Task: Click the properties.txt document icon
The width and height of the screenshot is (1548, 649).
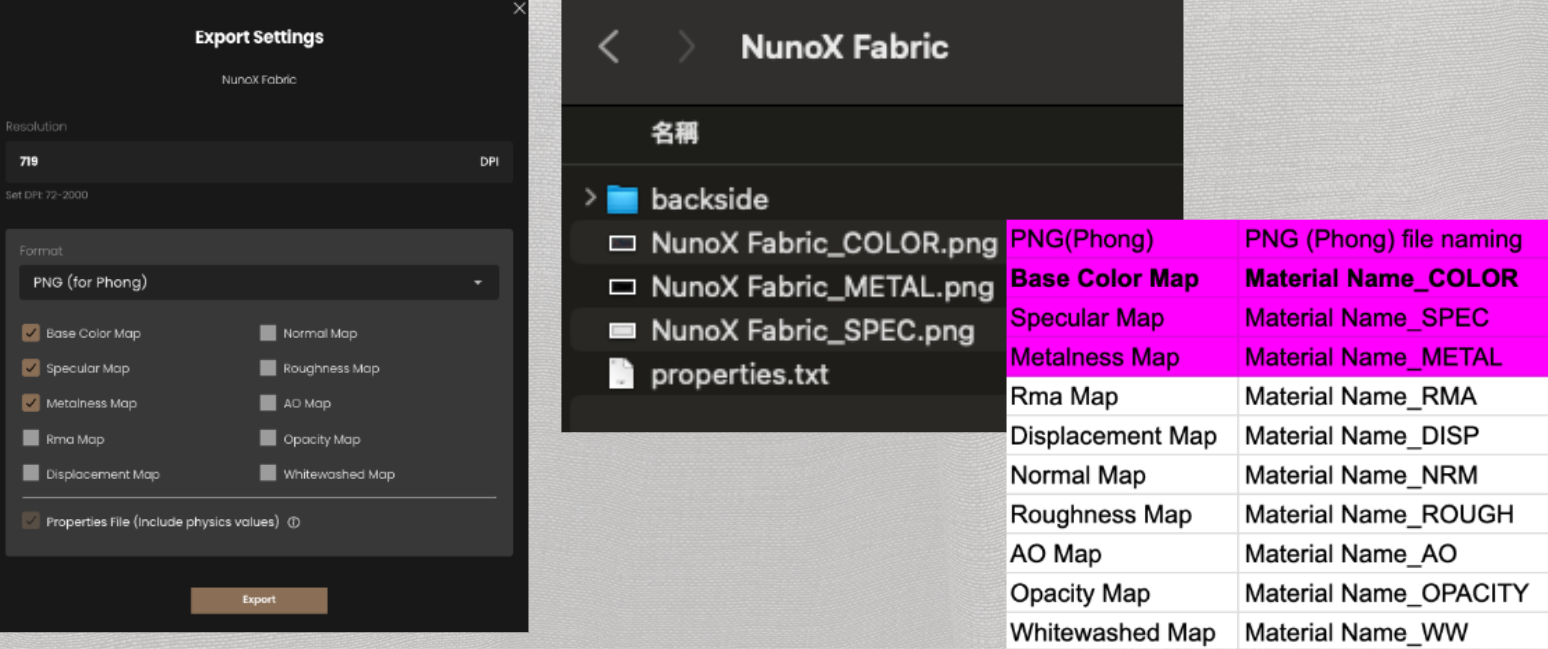Action: pos(622,375)
